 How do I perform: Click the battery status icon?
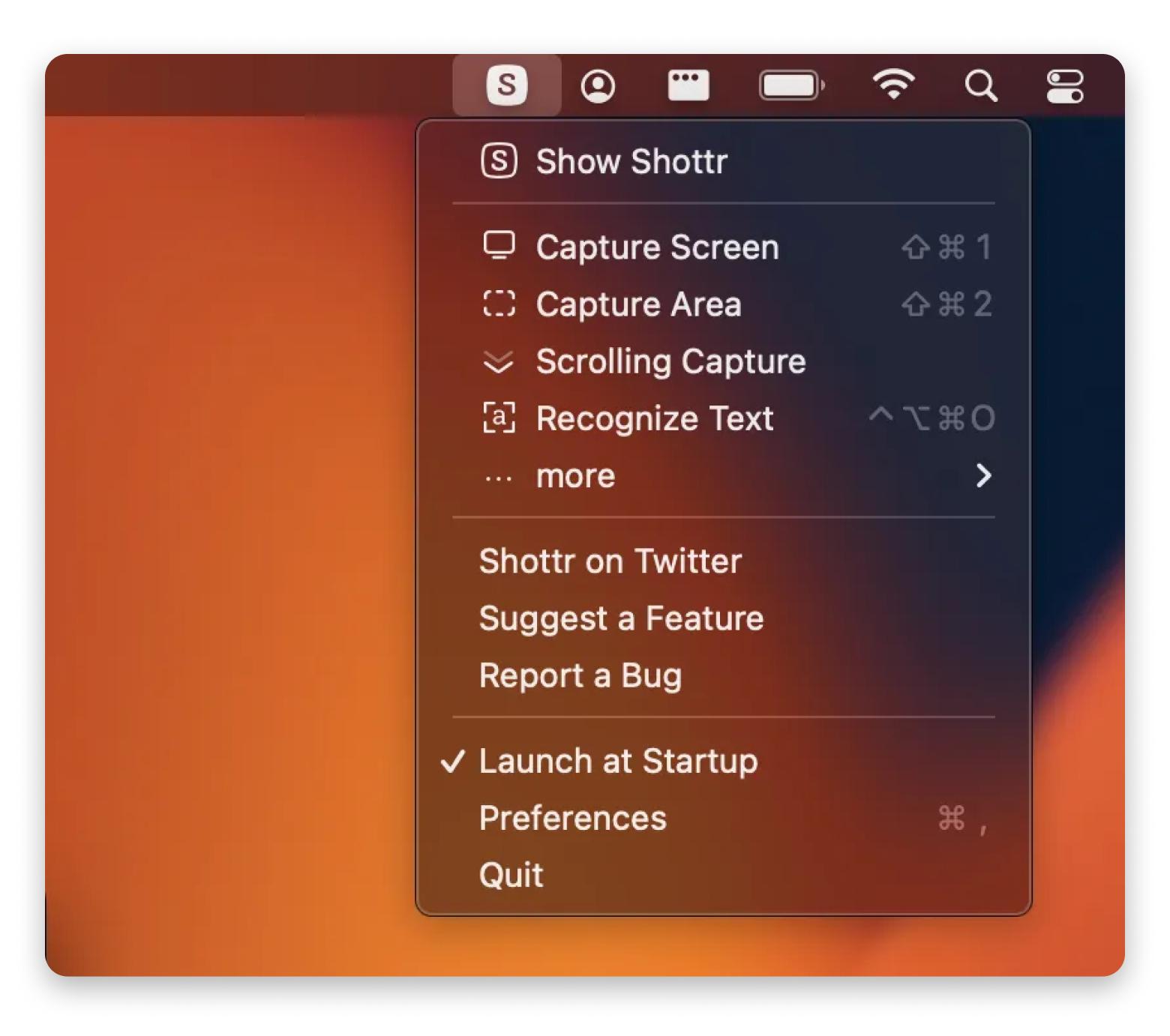[791, 85]
